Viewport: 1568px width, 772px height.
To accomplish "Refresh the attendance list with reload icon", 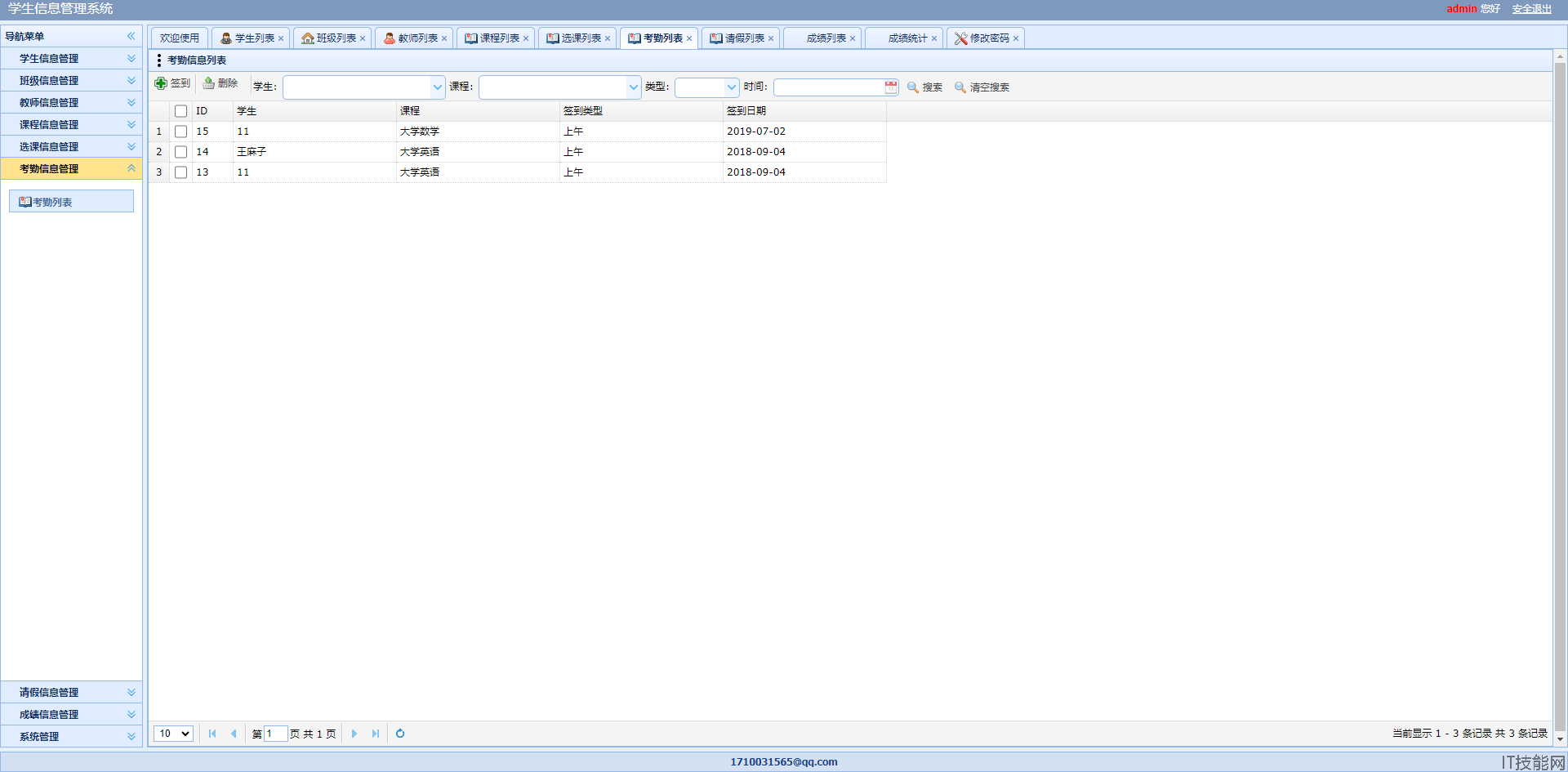I will (x=400, y=734).
